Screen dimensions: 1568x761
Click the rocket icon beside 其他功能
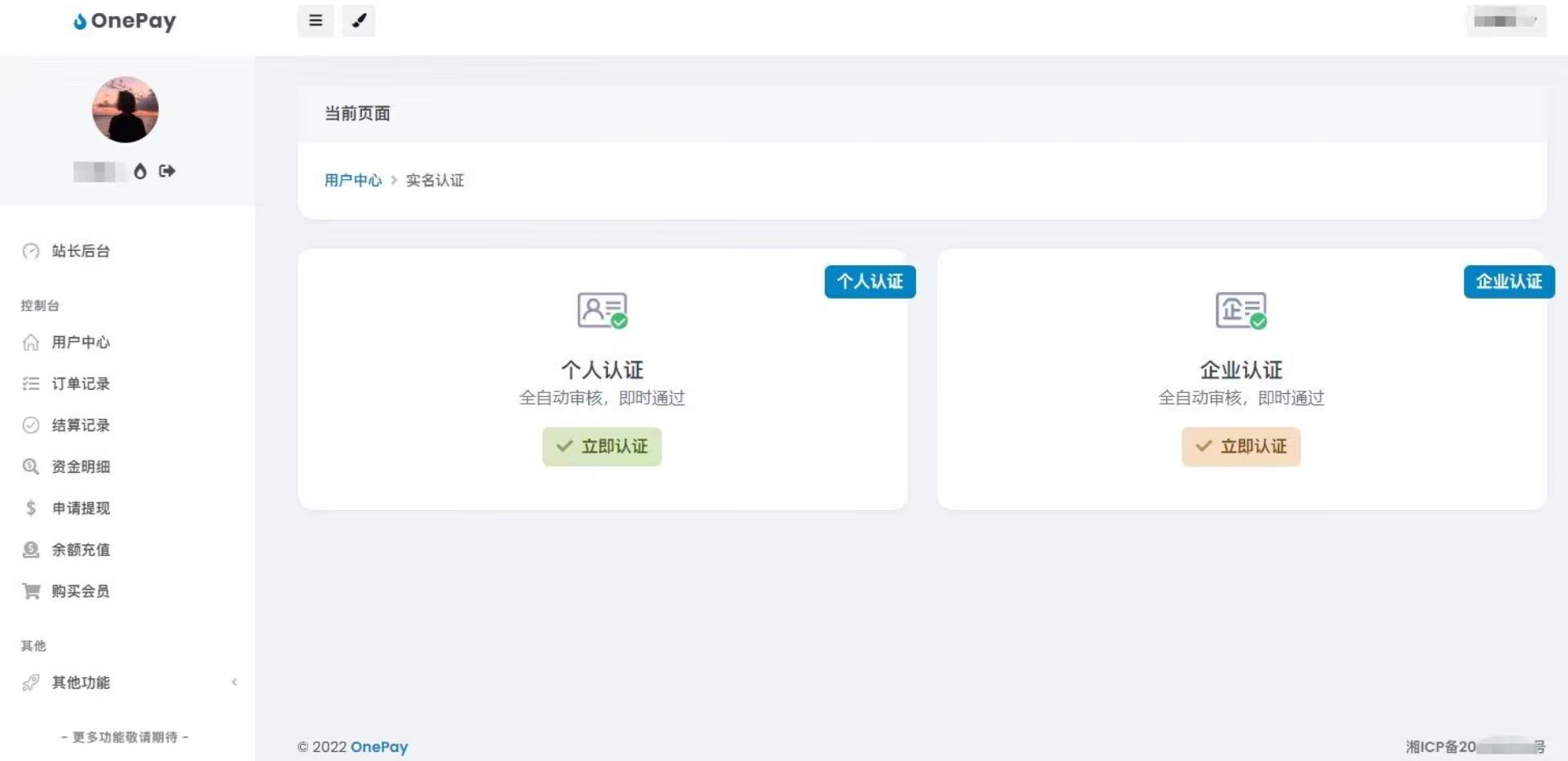point(31,682)
